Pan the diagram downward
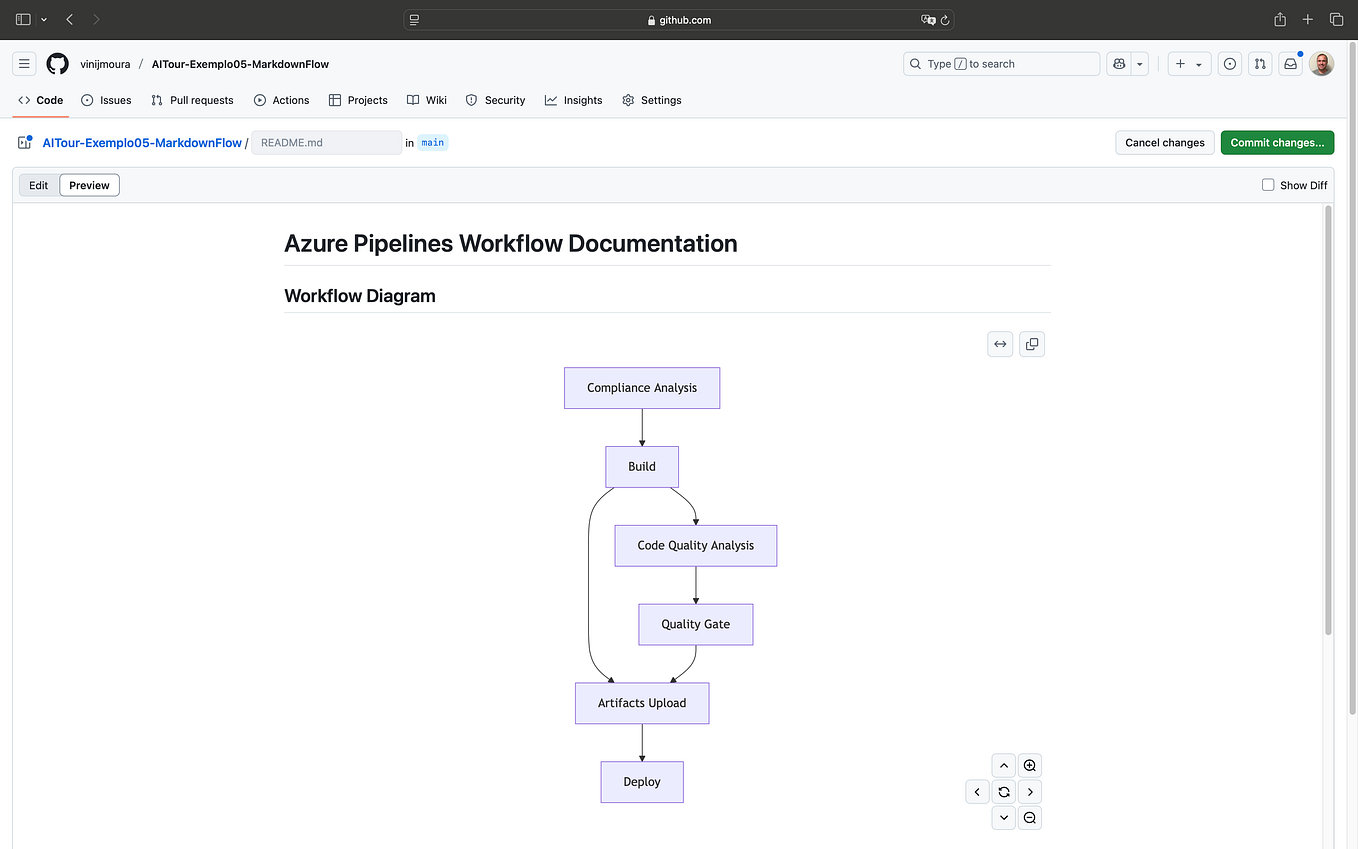This screenshot has width=1358, height=849. pos(1003,817)
